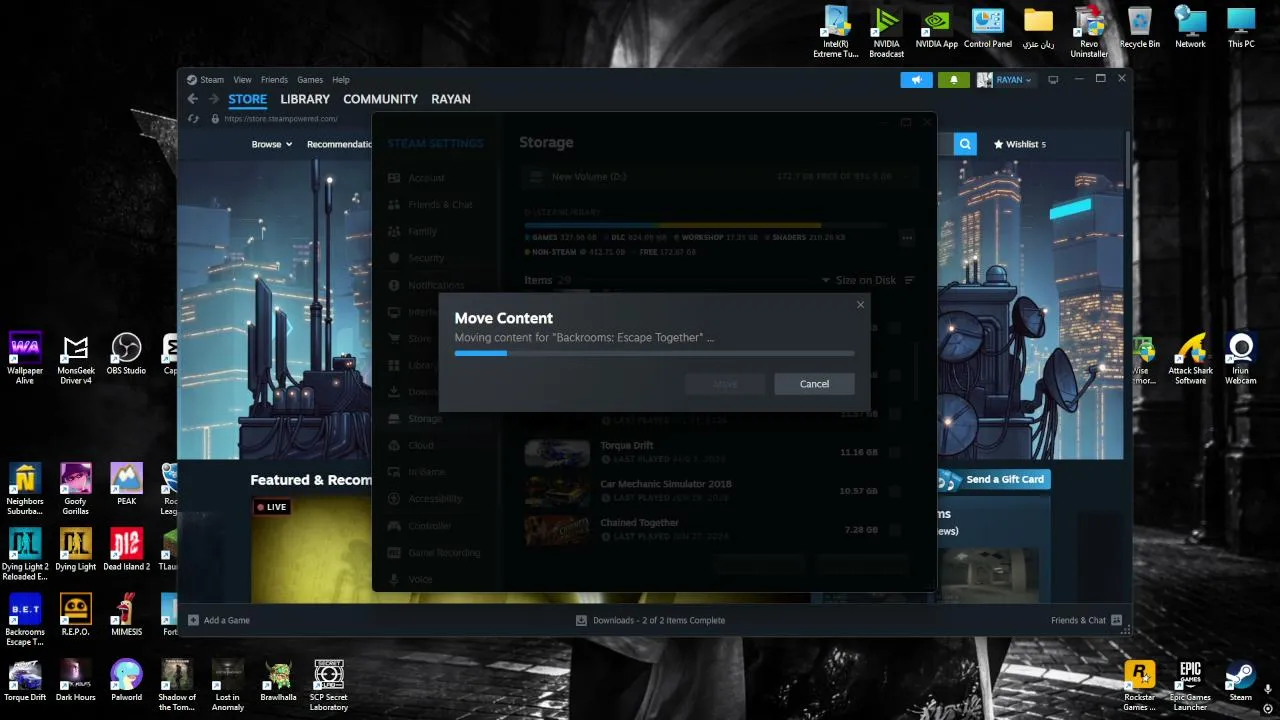1280x720 pixels.
Task: Close the Move Content dialog with X
Action: 860,305
